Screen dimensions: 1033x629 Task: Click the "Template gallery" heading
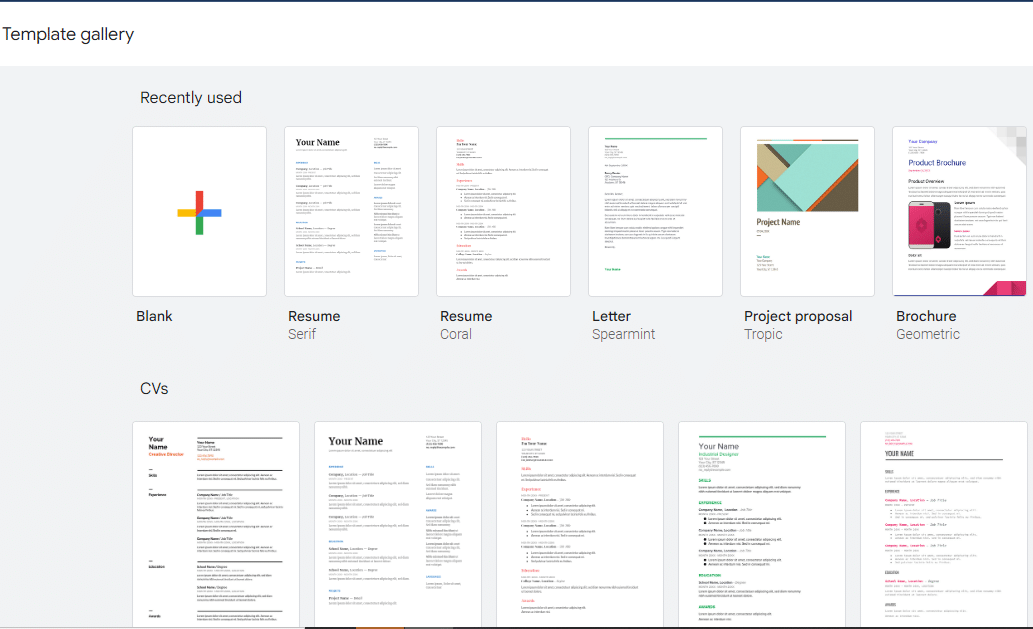tap(68, 34)
